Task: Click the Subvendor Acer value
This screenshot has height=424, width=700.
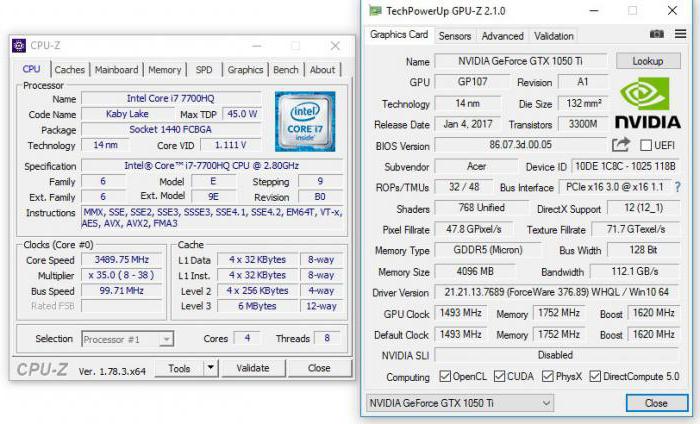Action: tap(476, 166)
